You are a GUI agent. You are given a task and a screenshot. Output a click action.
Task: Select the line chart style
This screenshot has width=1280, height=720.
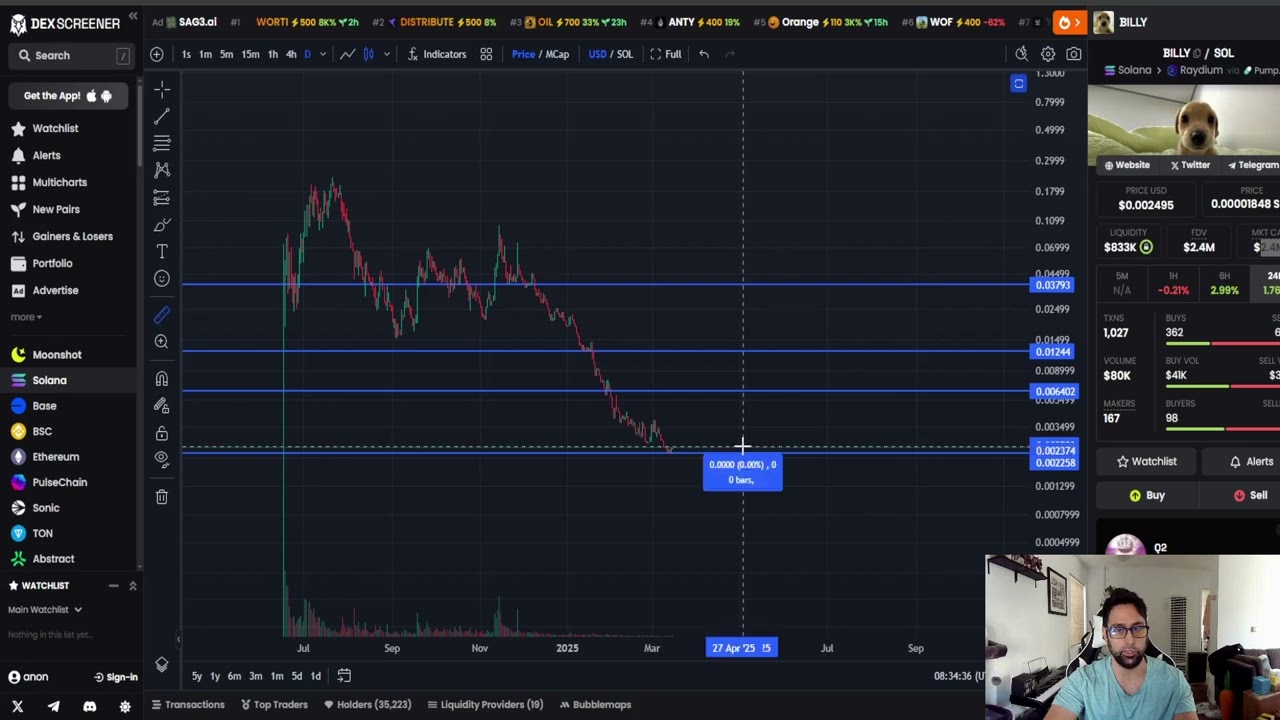pyautogui.click(x=347, y=54)
